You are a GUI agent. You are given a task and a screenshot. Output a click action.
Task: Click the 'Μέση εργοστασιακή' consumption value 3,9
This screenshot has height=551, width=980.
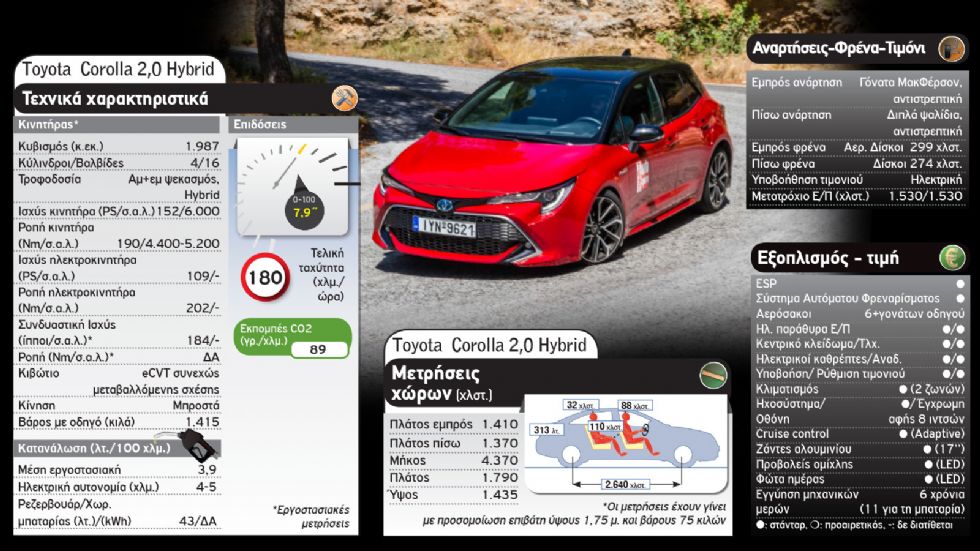pos(207,469)
